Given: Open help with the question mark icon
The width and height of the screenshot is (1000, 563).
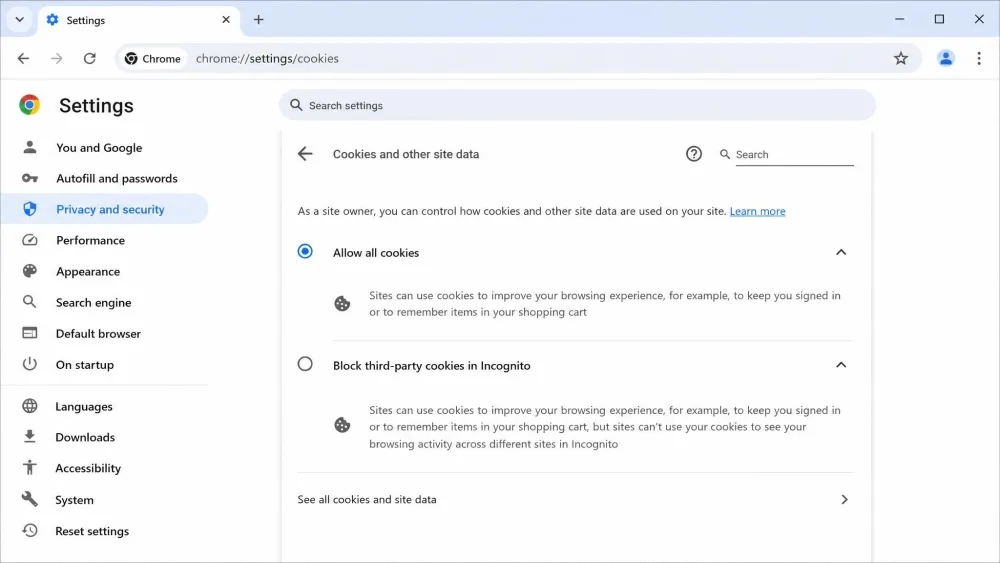Looking at the screenshot, I should click(x=694, y=154).
